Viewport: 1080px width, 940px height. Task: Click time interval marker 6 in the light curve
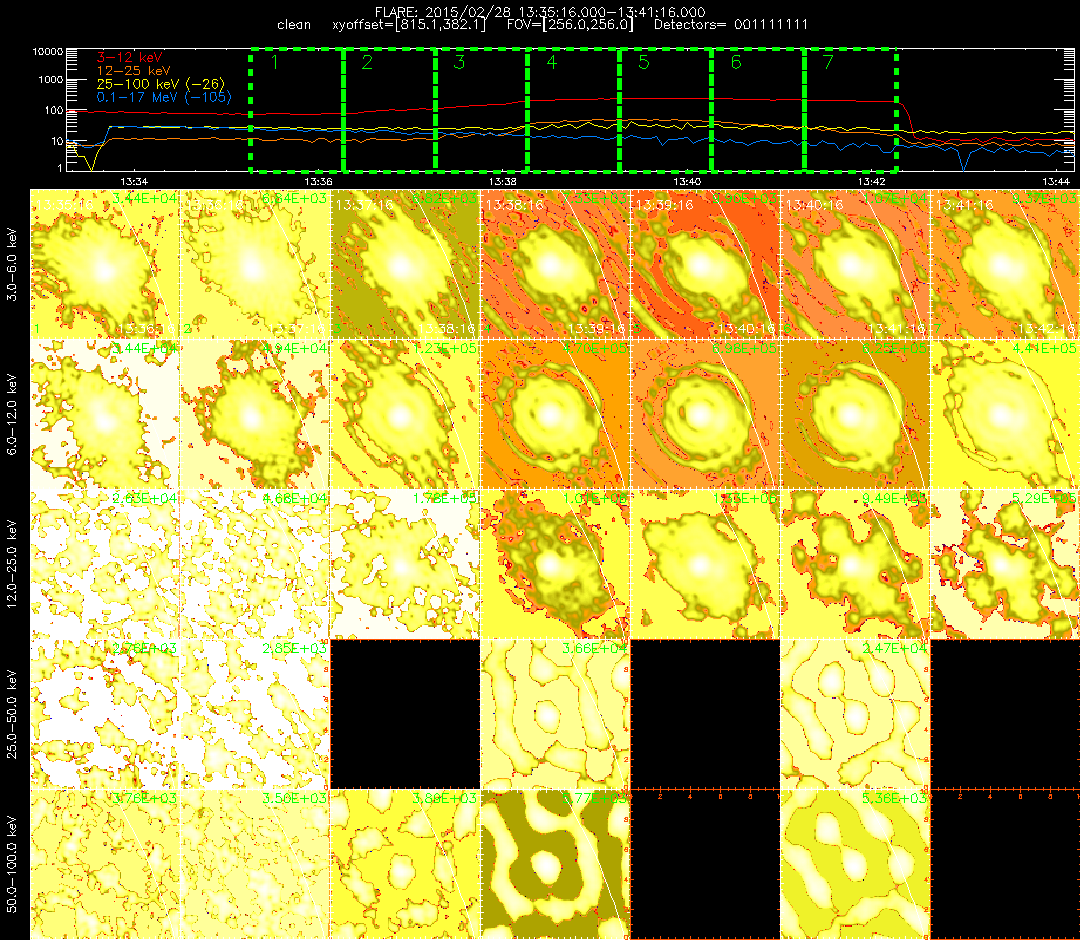pos(736,62)
